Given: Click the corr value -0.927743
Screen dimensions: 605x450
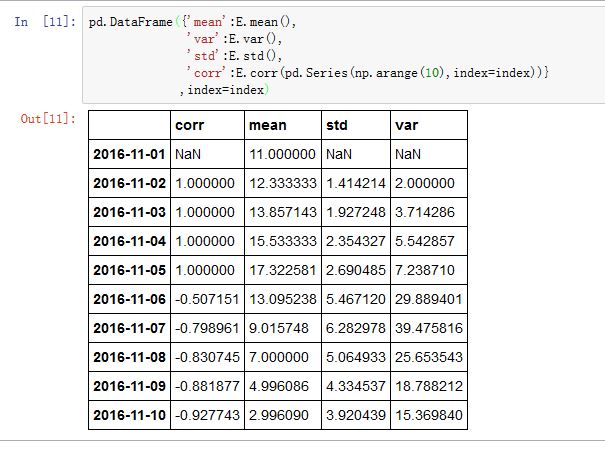Looking at the screenshot, I should point(205,415).
